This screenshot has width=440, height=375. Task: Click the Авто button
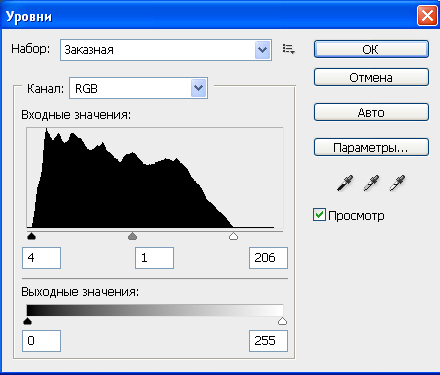[x=371, y=112]
